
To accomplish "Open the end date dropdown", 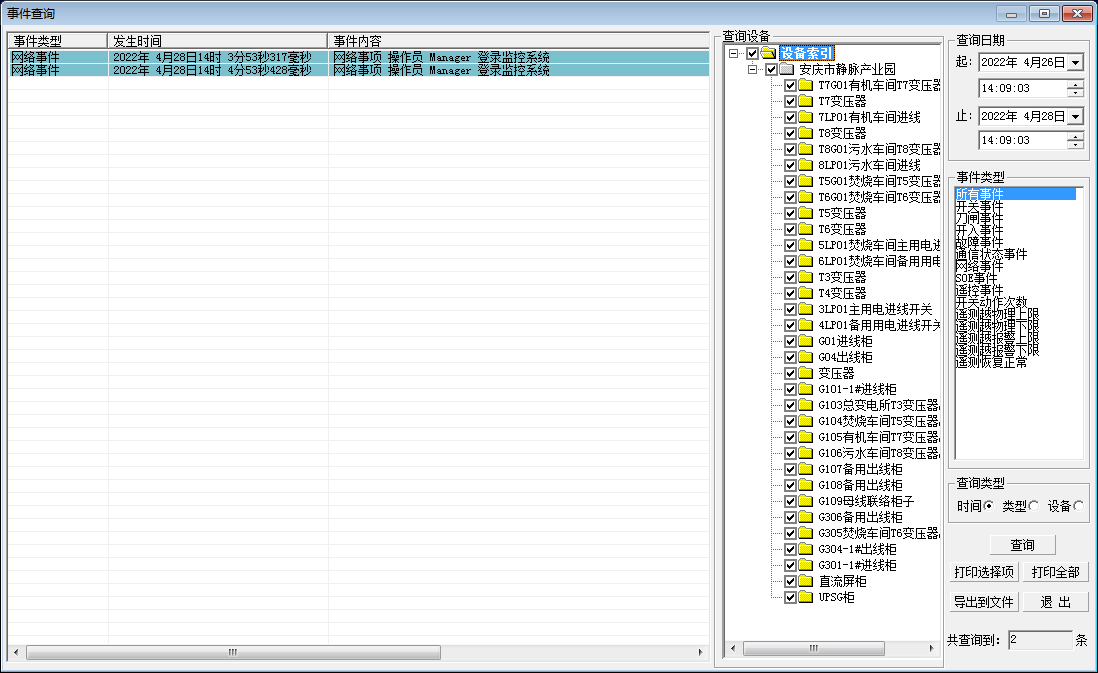I will point(1076,116).
